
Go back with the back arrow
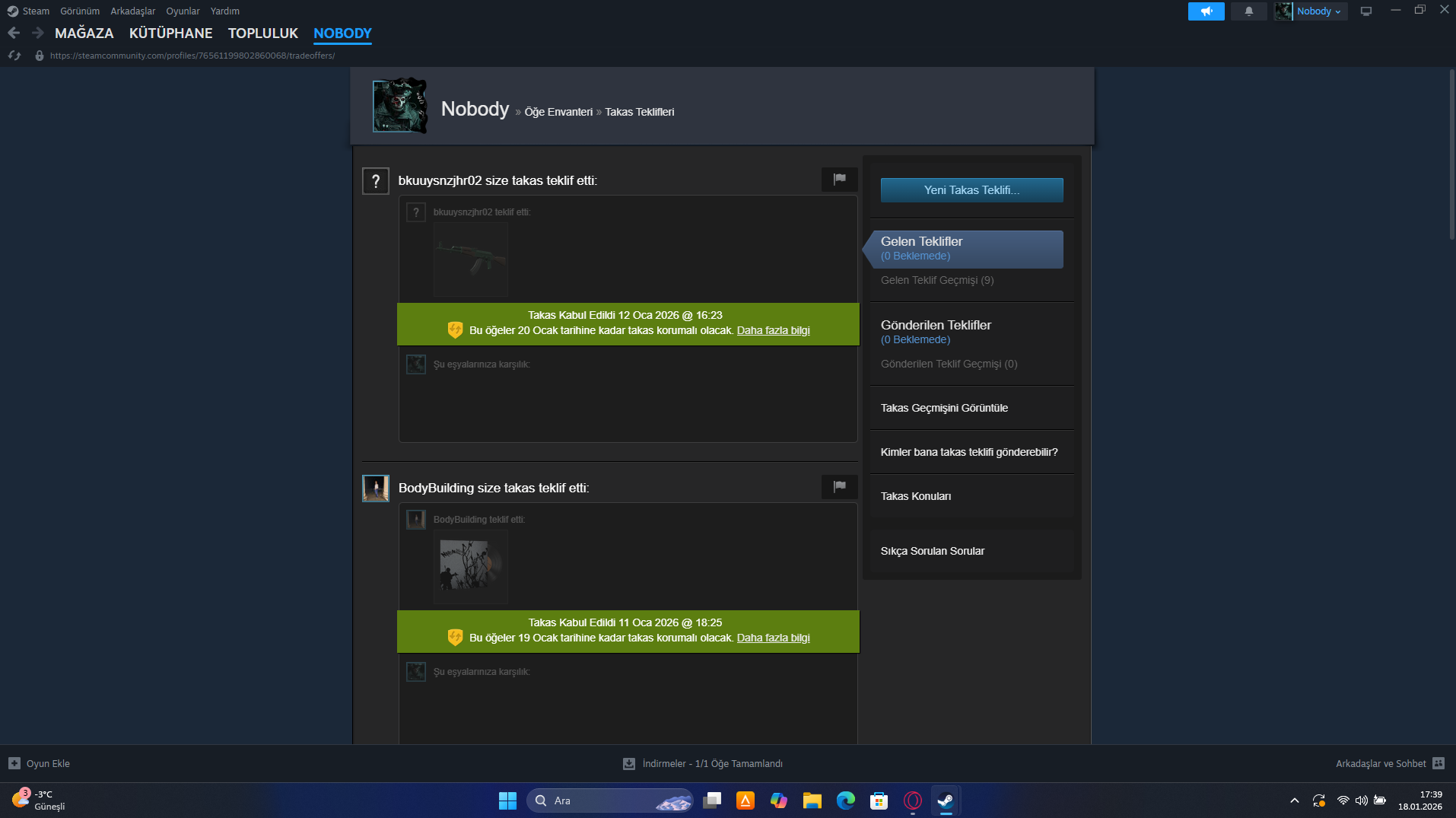tap(14, 33)
